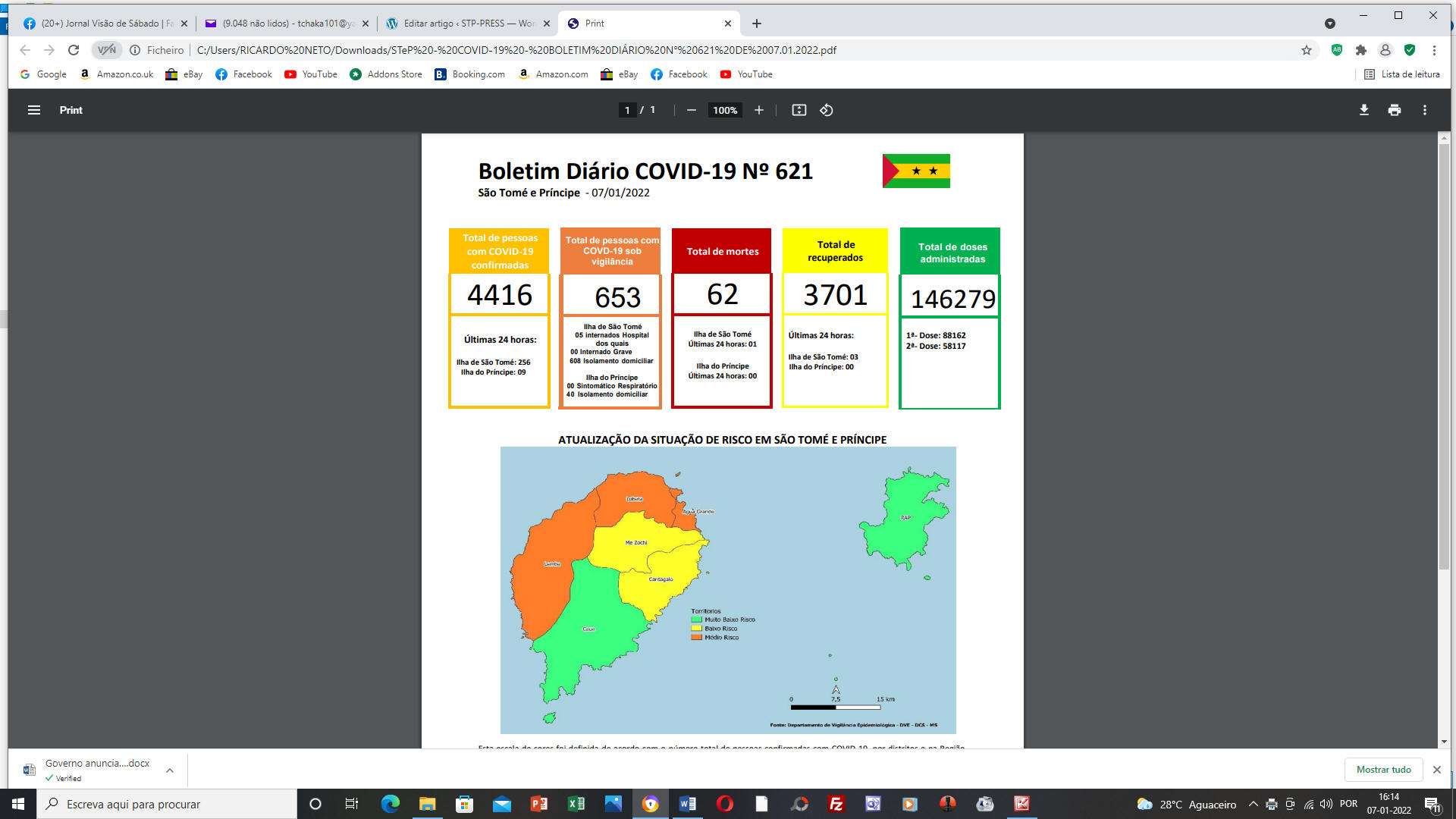
Task: Launch Microsoft Edge from taskbar
Action: coord(390,804)
